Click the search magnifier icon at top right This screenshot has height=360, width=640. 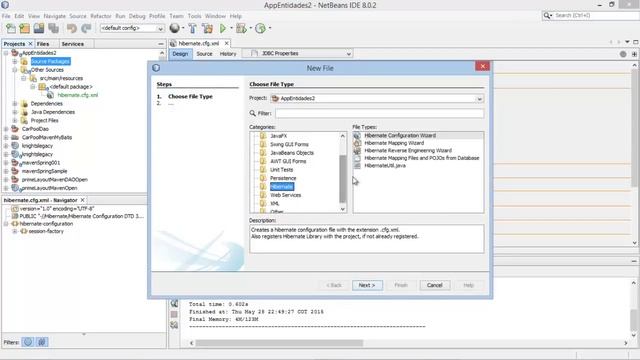pos(547,16)
